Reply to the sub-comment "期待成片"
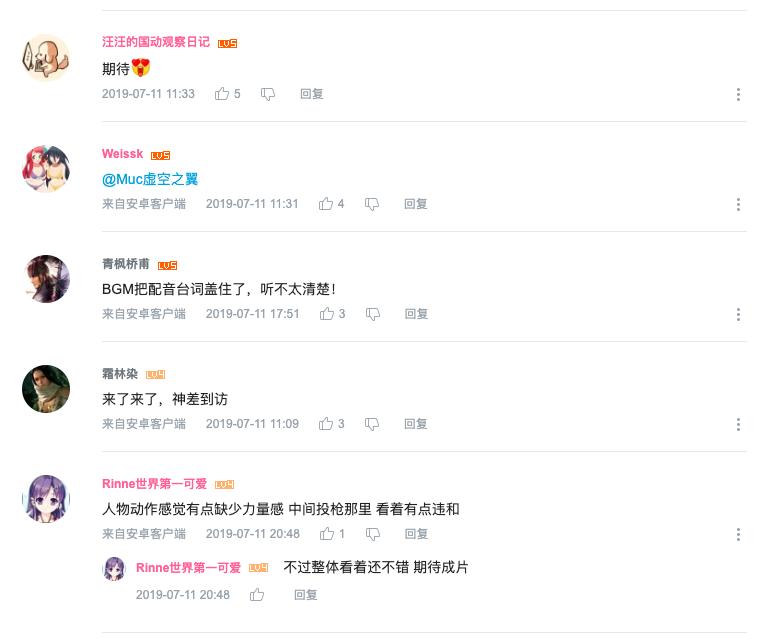The height and width of the screenshot is (639, 760). pos(306,594)
